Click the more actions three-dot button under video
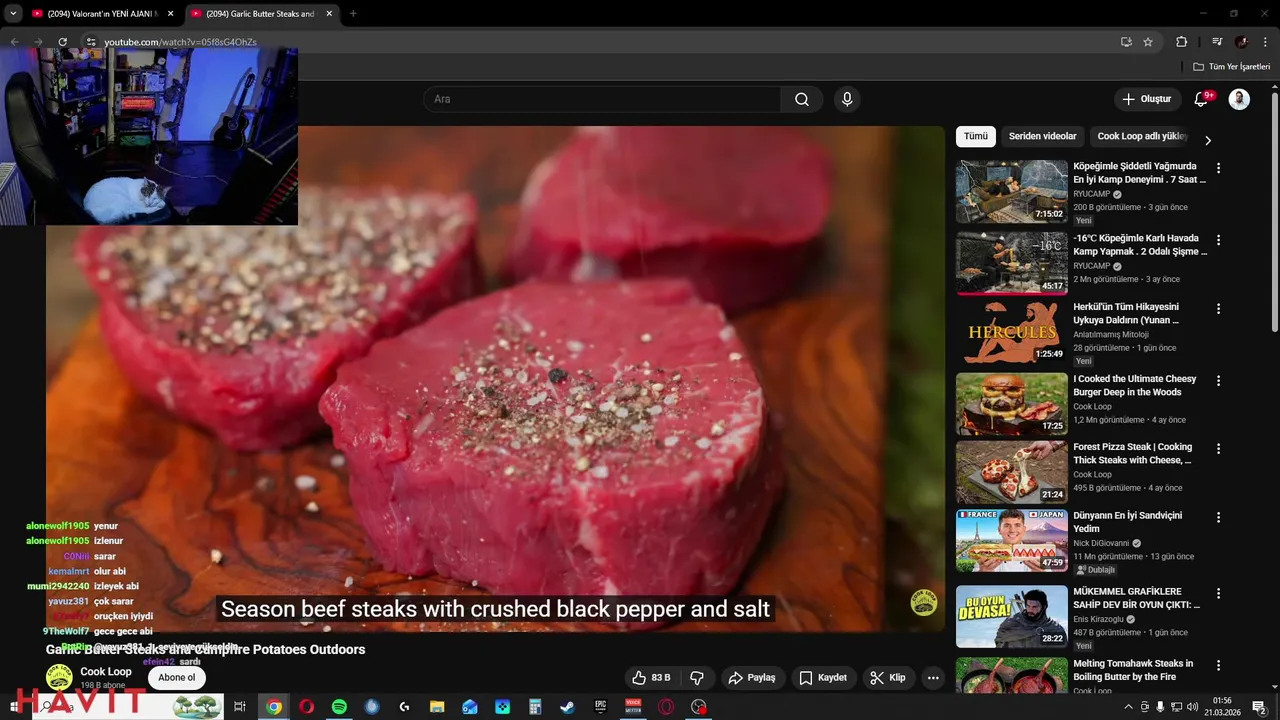The image size is (1280, 720). 933,678
